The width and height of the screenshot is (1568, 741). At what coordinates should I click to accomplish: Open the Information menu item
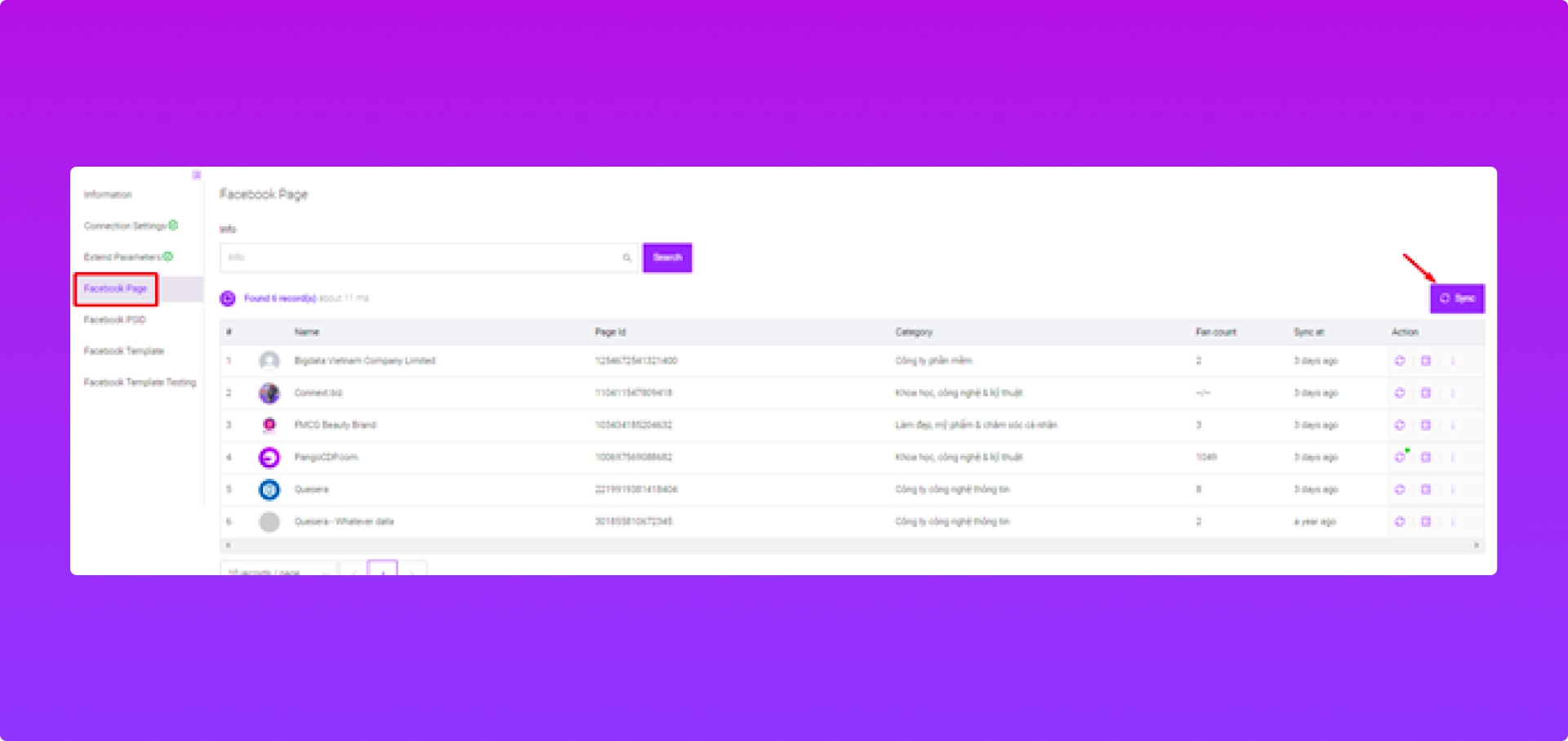click(x=108, y=194)
